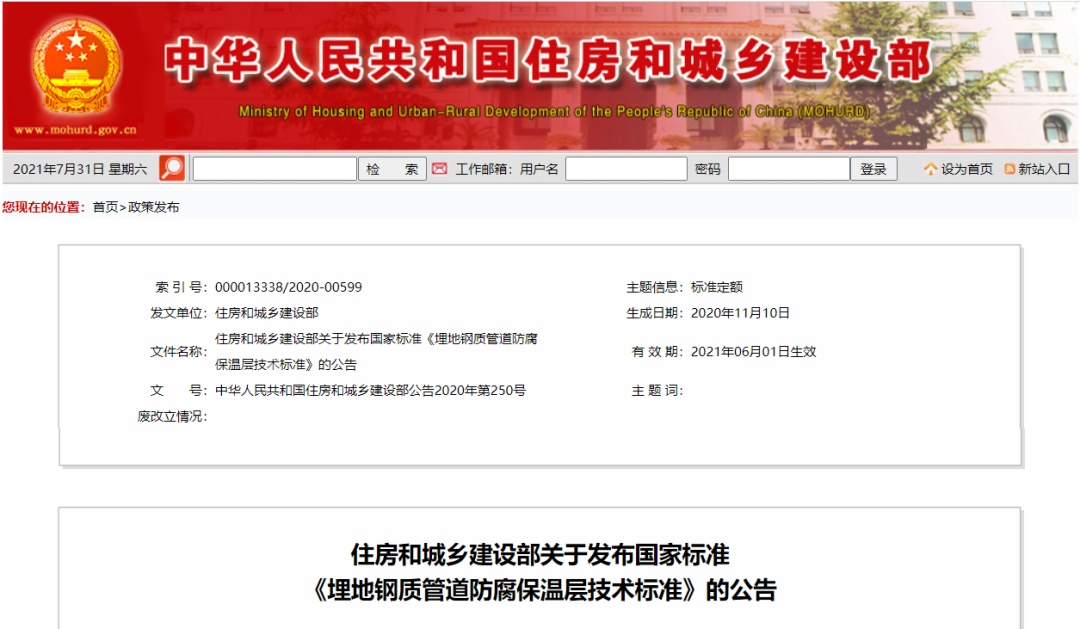Click the 中华人民共和国住房和城乡建设部 banner title
The image size is (1080, 629).
pos(547,62)
